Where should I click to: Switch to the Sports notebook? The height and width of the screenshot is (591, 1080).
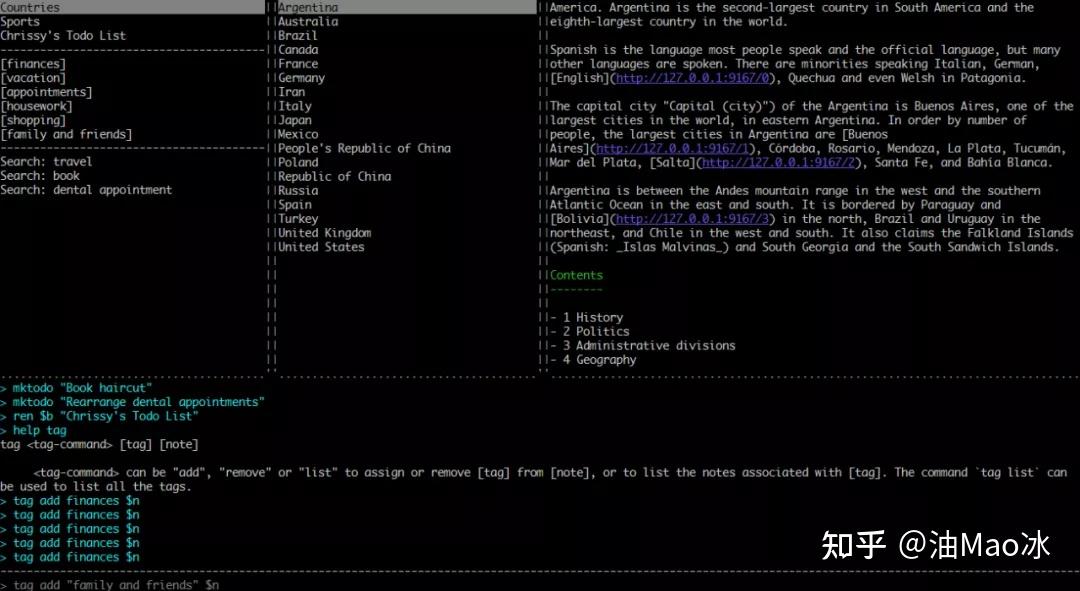point(19,20)
